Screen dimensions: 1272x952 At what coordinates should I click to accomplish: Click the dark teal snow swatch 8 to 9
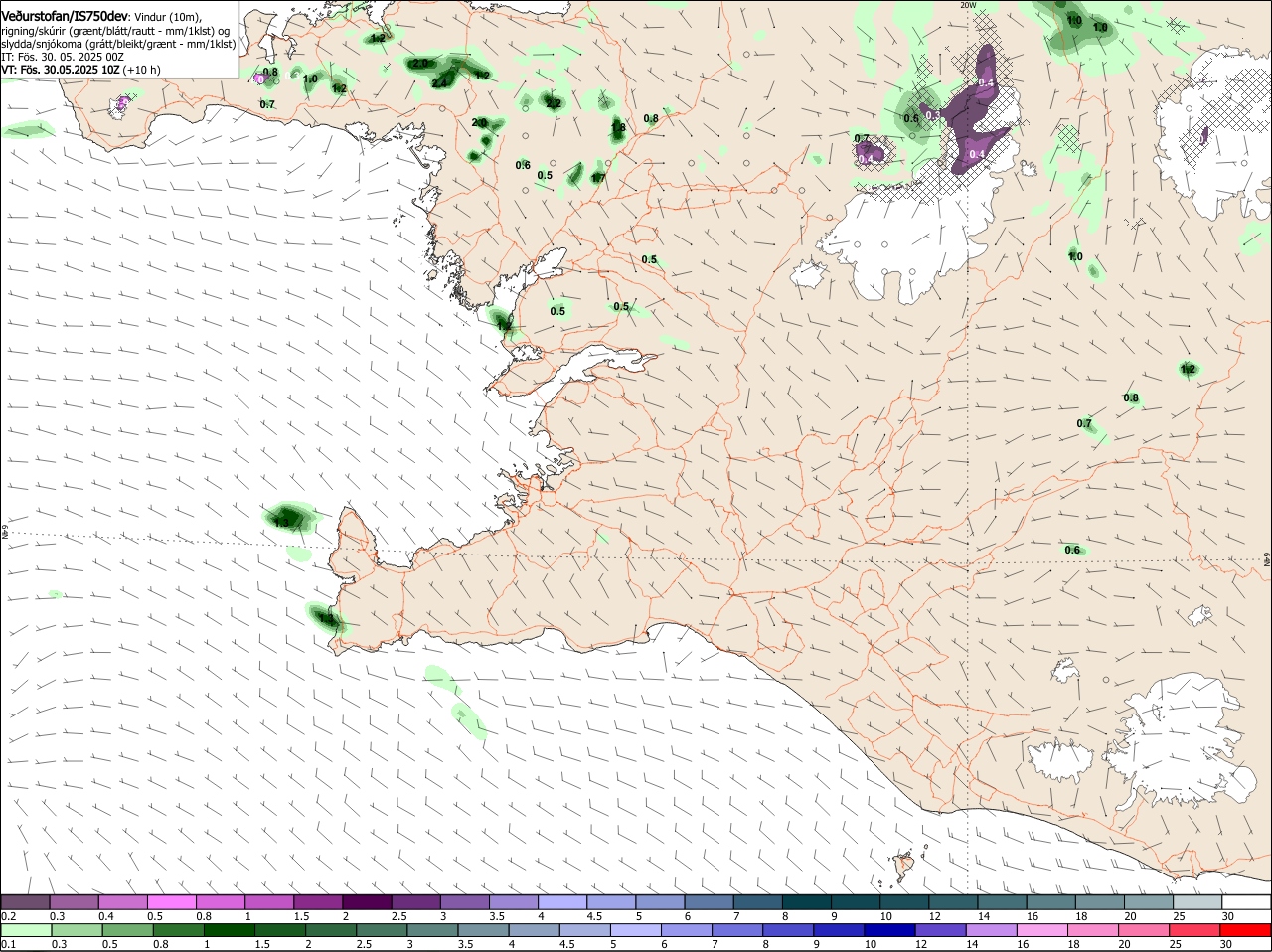click(805, 901)
